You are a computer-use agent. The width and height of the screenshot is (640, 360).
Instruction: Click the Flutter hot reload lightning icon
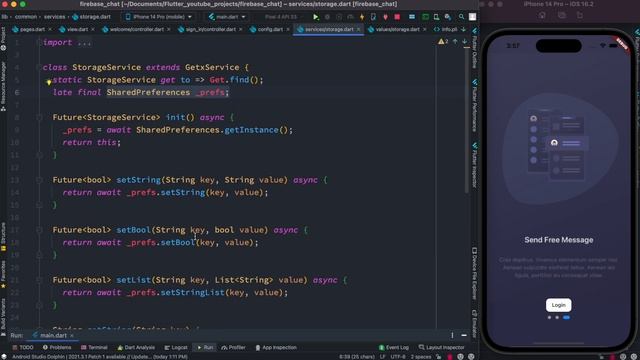[362, 17]
